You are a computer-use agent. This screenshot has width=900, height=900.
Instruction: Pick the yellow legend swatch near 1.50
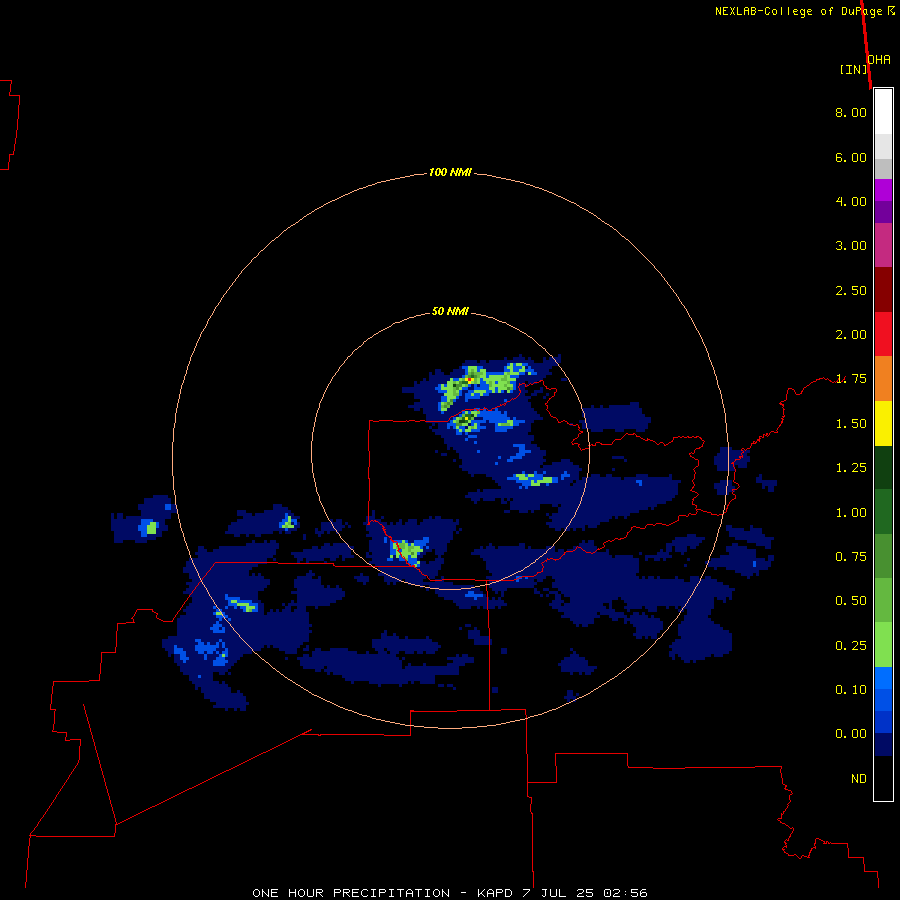[x=883, y=423]
